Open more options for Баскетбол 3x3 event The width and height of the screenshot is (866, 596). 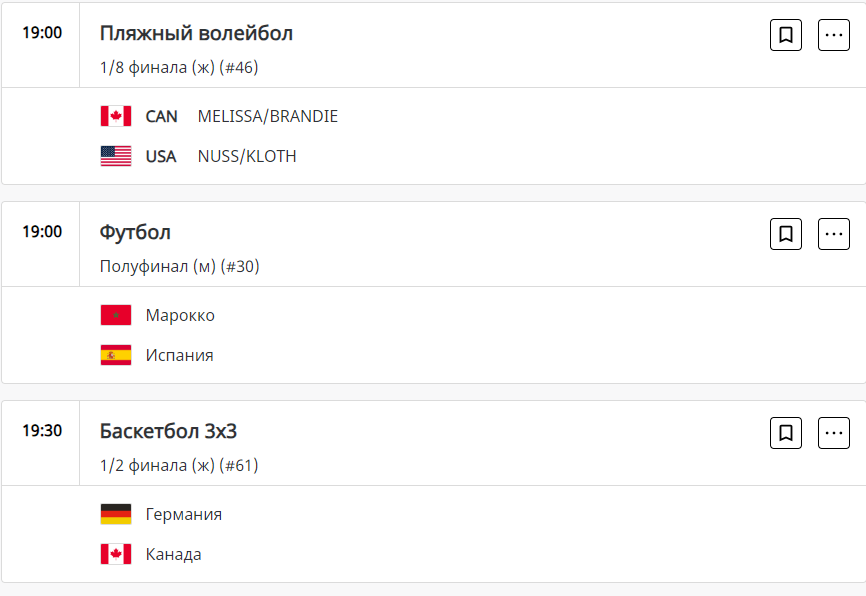(x=834, y=433)
